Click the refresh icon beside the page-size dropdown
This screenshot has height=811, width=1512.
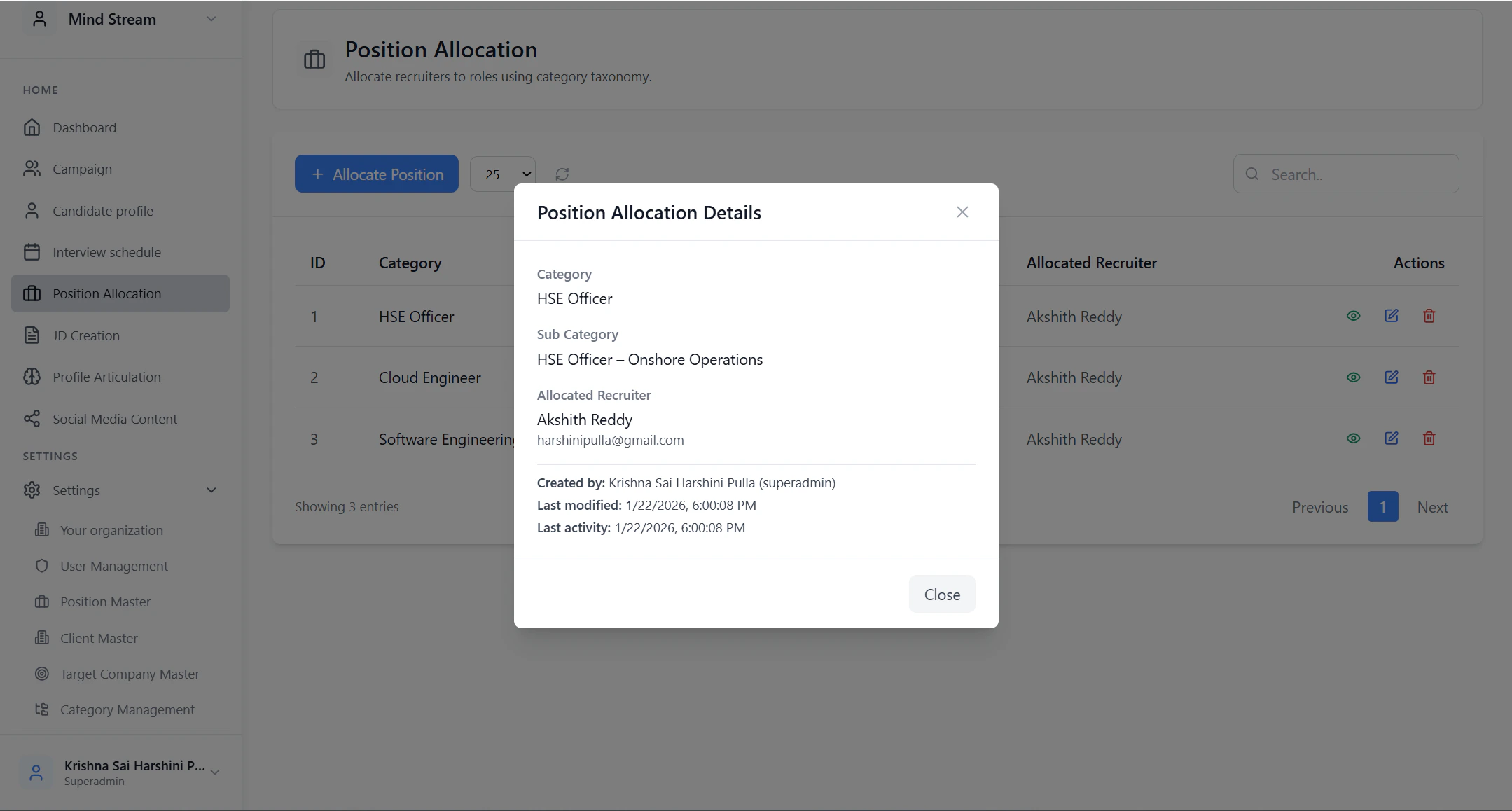coord(562,174)
